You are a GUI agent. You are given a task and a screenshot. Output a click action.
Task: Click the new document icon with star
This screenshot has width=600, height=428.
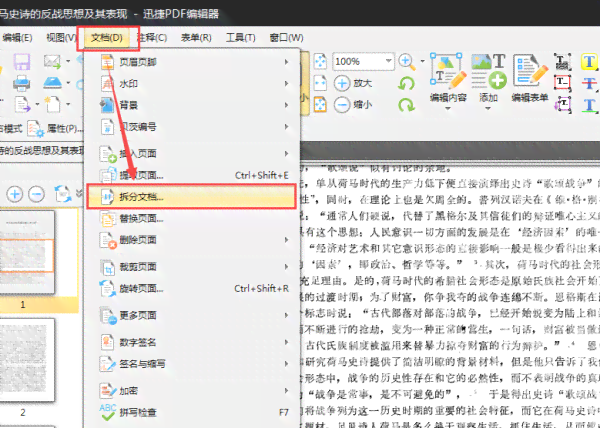(x=52, y=104)
